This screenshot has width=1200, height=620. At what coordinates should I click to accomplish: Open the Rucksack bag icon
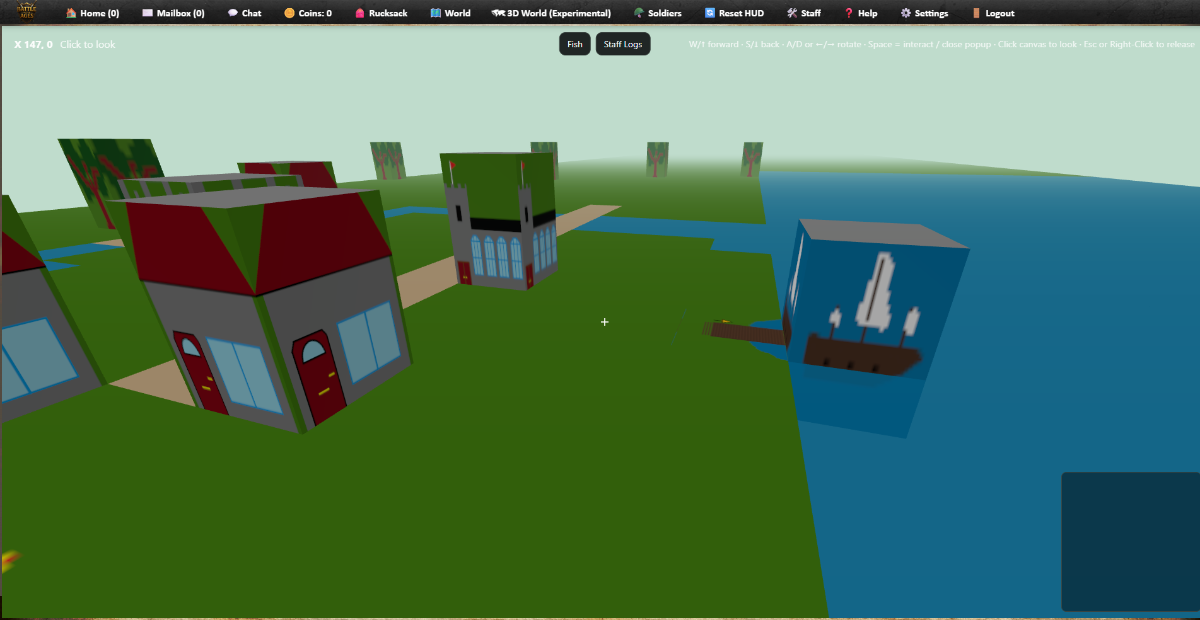coord(360,13)
